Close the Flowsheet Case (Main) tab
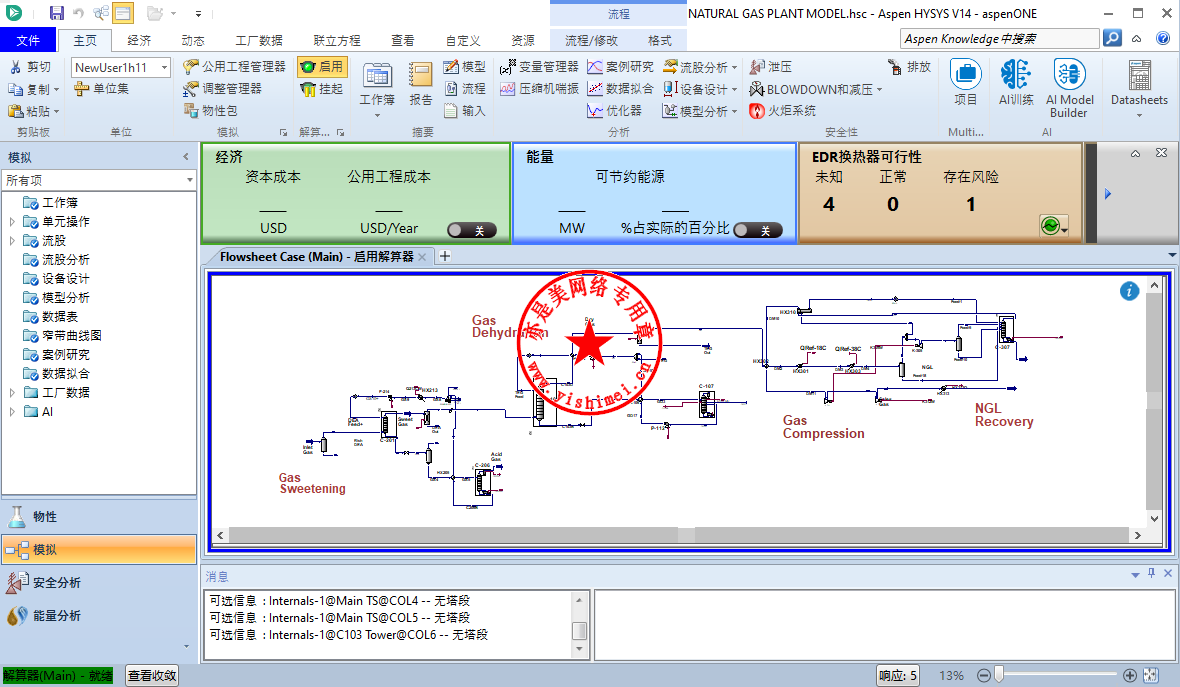Image resolution: width=1180 pixels, height=687 pixels. (422, 257)
